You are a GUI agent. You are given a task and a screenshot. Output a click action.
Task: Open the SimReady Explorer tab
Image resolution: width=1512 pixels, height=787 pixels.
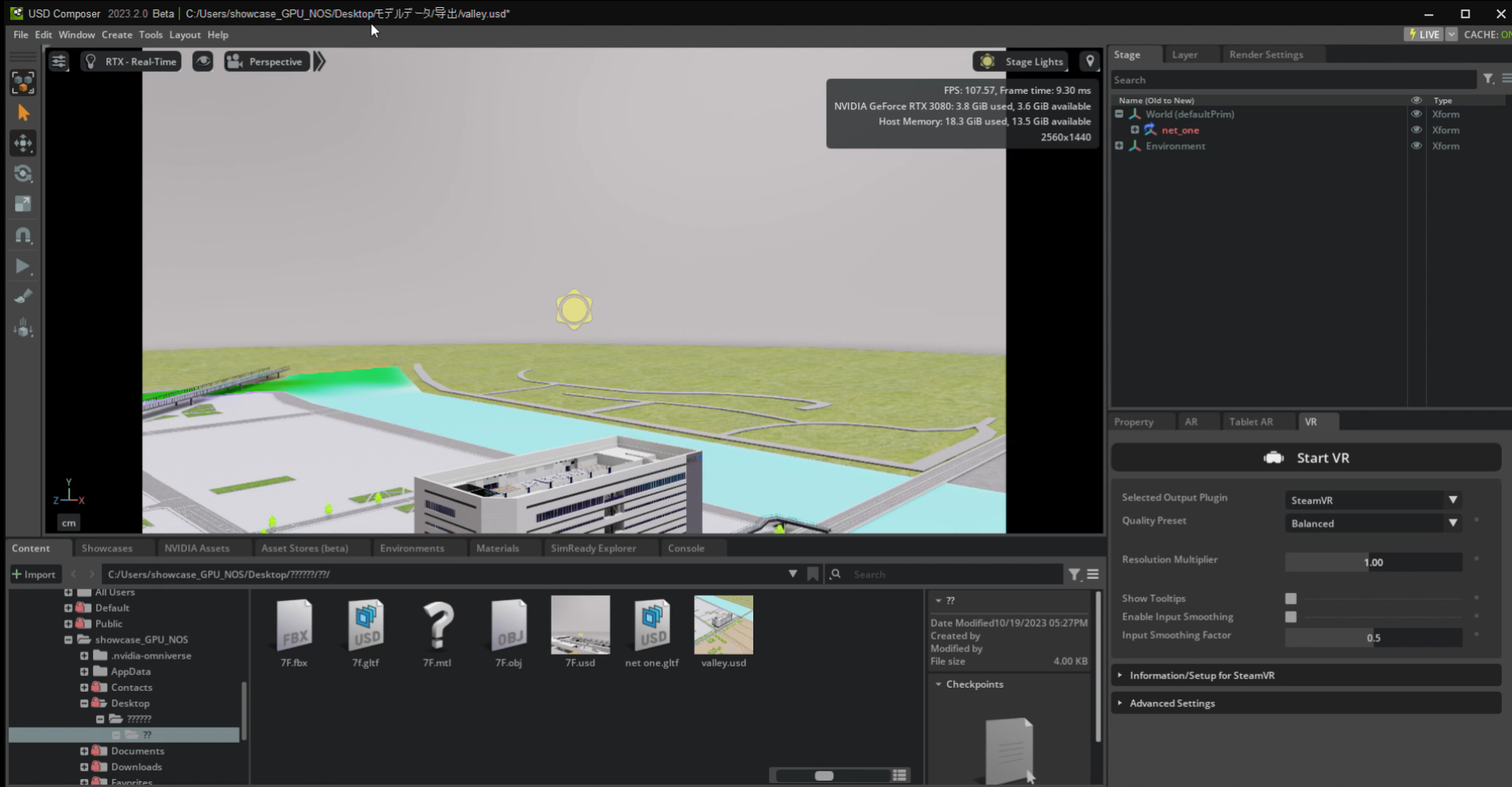click(x=593, y=548)
